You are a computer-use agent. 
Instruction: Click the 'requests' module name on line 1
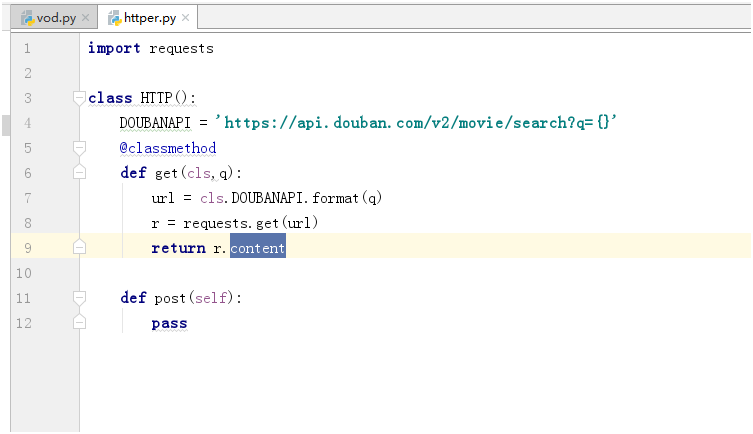tap(181, 49)
